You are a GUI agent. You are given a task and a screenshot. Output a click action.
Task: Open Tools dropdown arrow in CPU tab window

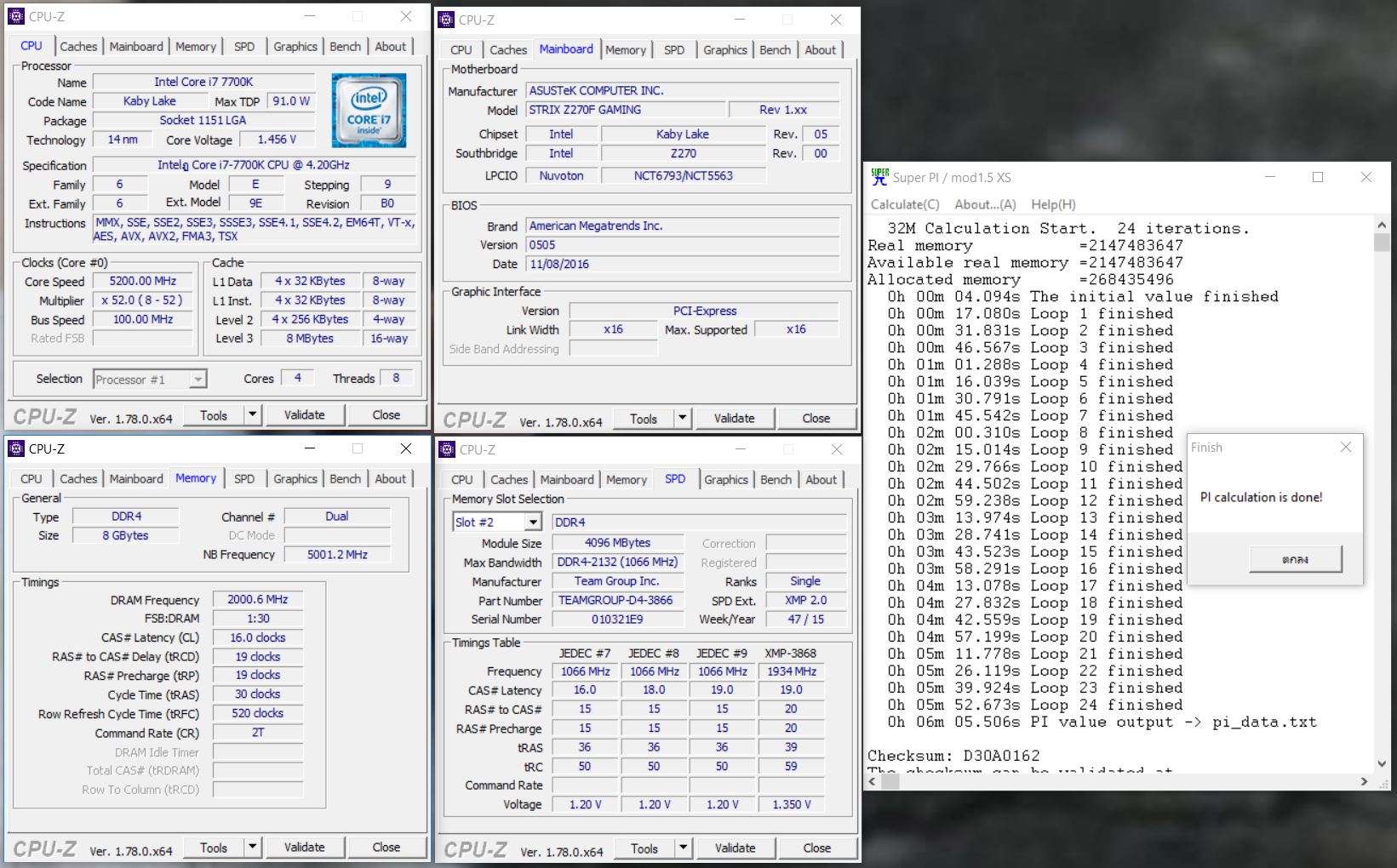(x=252, y=415)
